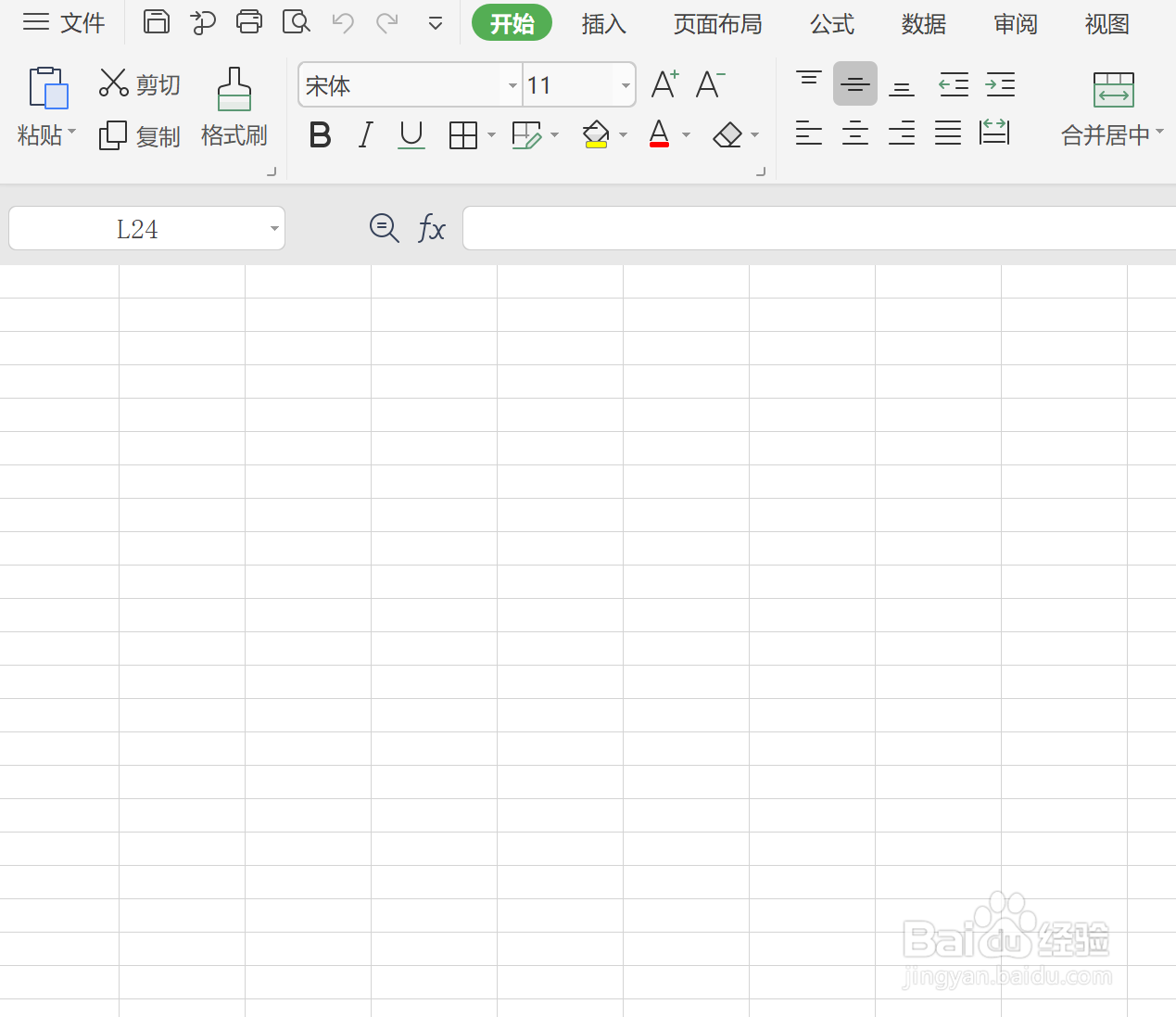Expand the fill color dropdown arrow
The height and width of the screenshot is (1017, 1176).
pos(624,135)
